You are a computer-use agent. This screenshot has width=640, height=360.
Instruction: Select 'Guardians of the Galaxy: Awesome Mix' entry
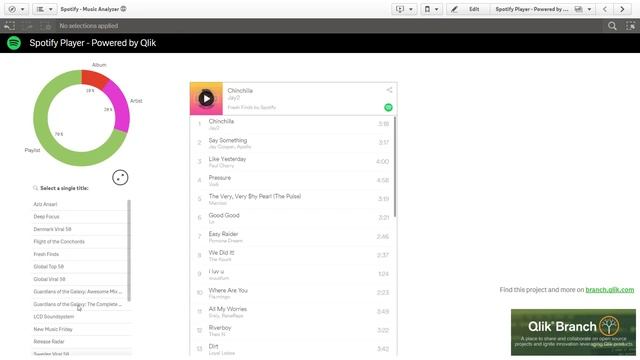80,292
